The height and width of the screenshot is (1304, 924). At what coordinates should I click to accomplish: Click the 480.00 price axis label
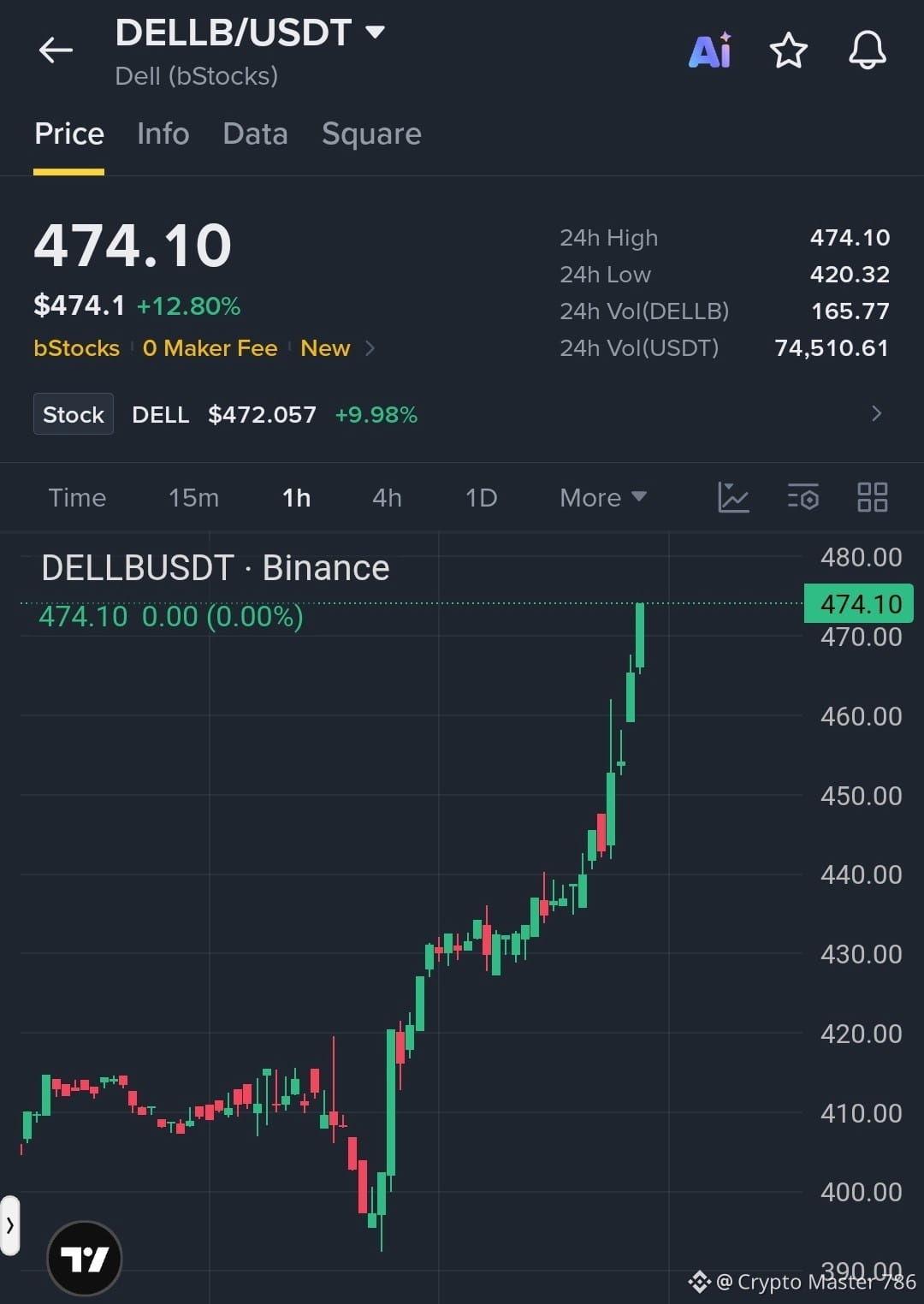pos(861,558)
